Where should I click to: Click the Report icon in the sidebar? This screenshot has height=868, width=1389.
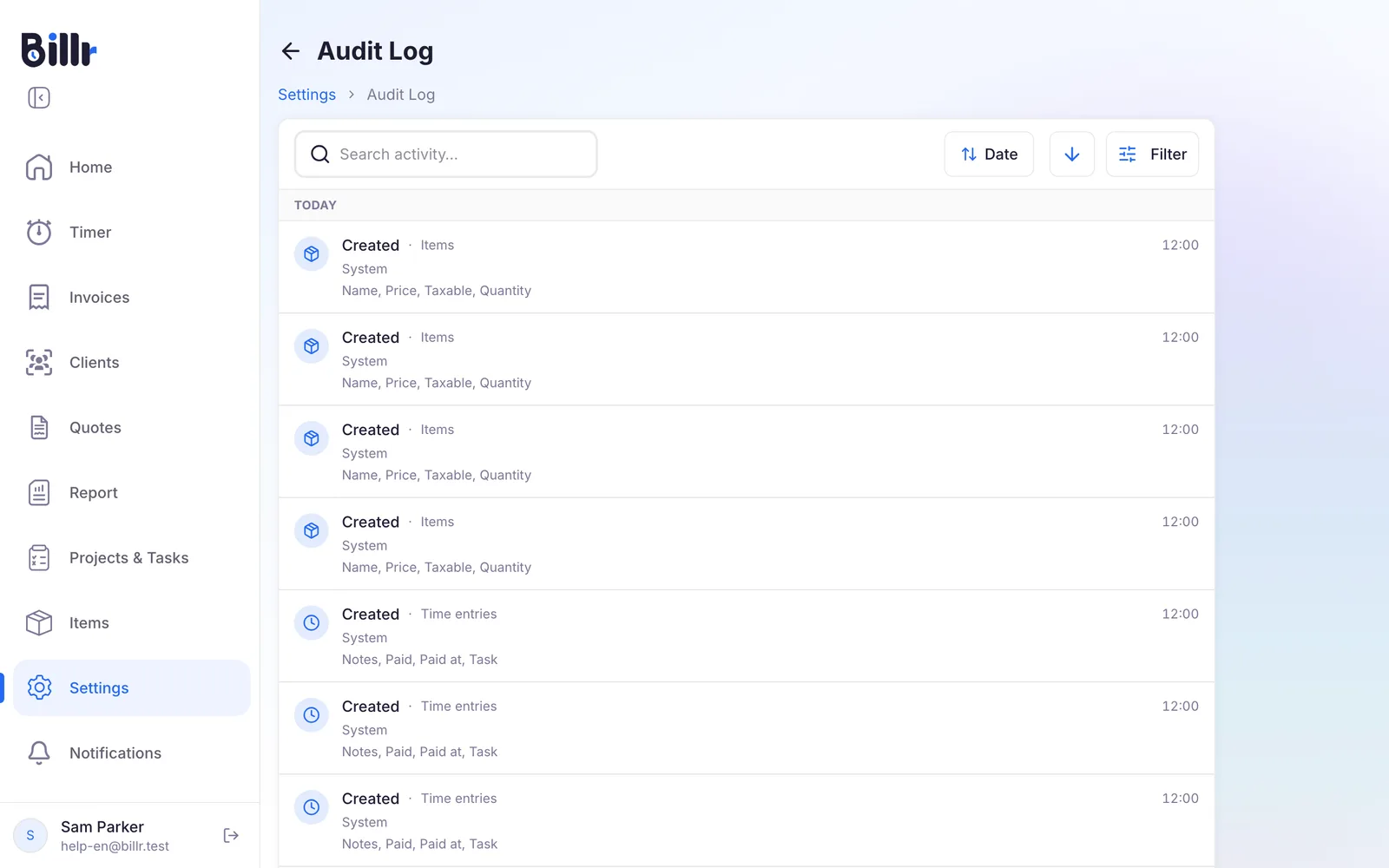click(x=39, y=492)
